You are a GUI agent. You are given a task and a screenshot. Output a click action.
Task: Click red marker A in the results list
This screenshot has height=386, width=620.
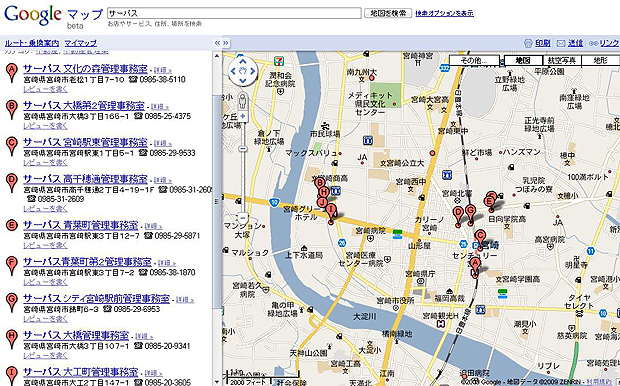(12, 73)
